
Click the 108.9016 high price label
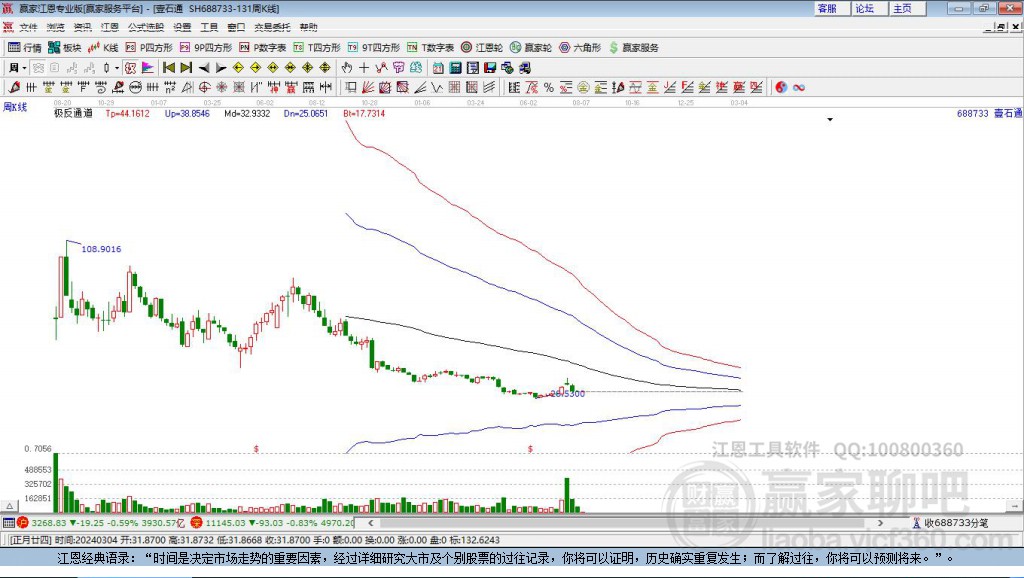coord(101,249)
